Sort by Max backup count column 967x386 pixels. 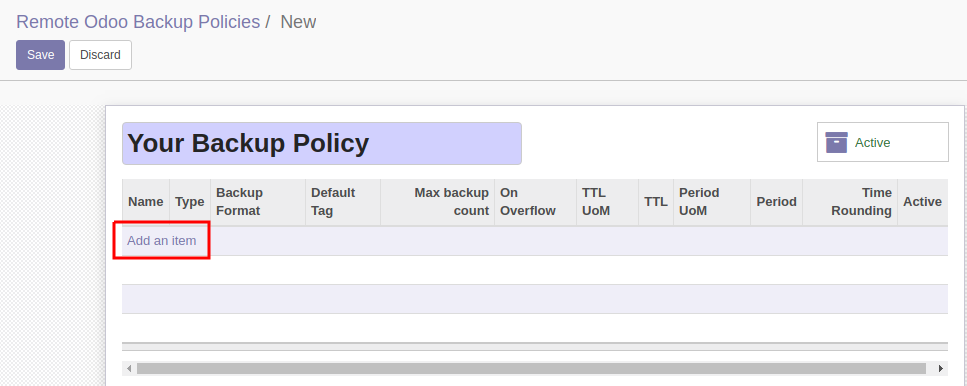(x=437, y=202)
